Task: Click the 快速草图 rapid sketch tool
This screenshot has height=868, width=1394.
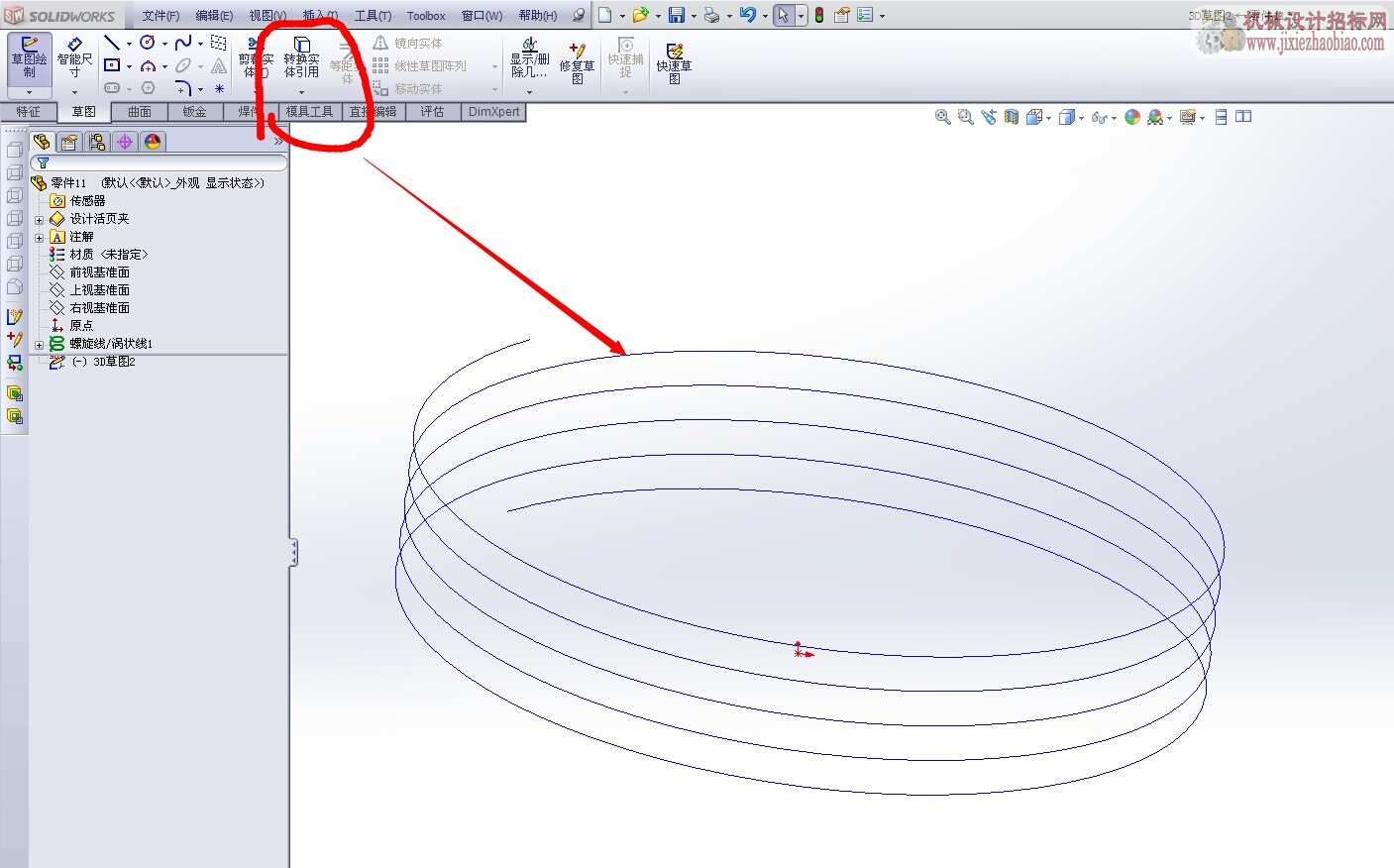Action: tap(674, 63)
